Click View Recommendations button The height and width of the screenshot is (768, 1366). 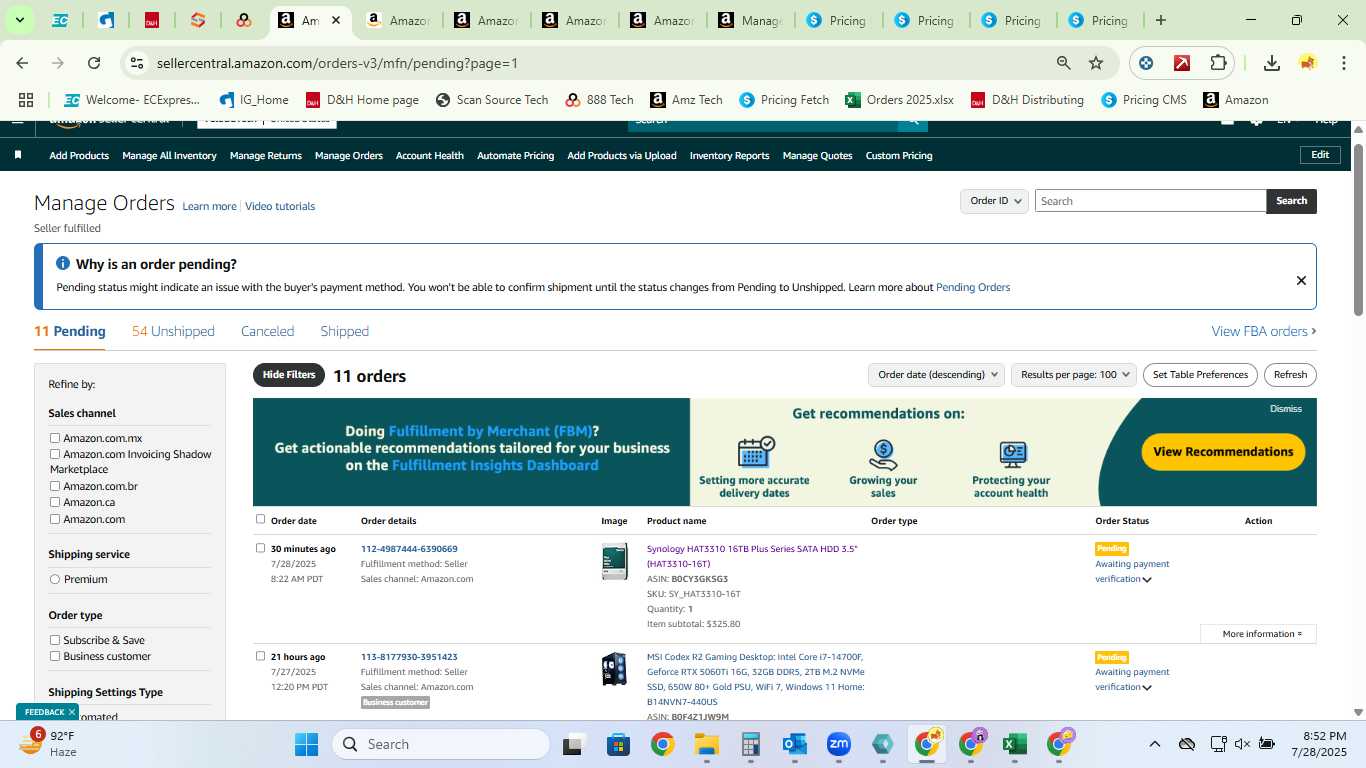tap(1223, 452)
